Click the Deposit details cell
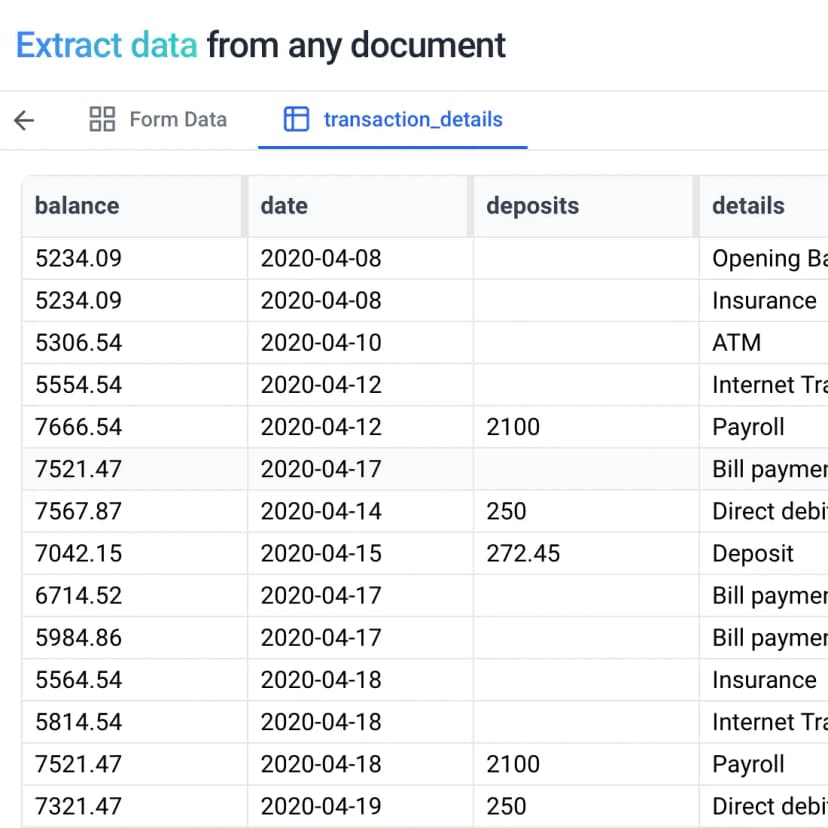 (x=764, y=553)
